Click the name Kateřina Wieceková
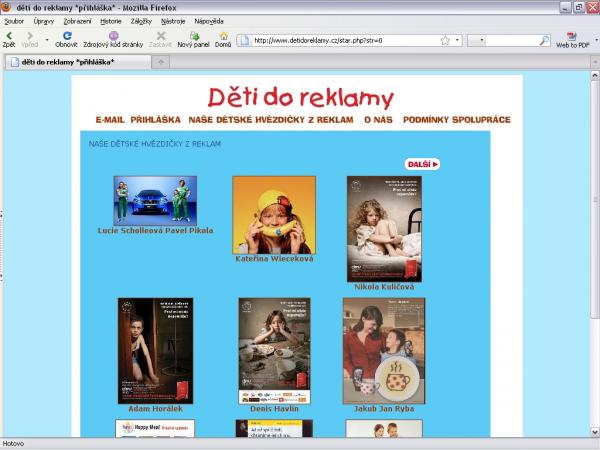This screenshot has height=450, width=600. [x=274, y=259]
